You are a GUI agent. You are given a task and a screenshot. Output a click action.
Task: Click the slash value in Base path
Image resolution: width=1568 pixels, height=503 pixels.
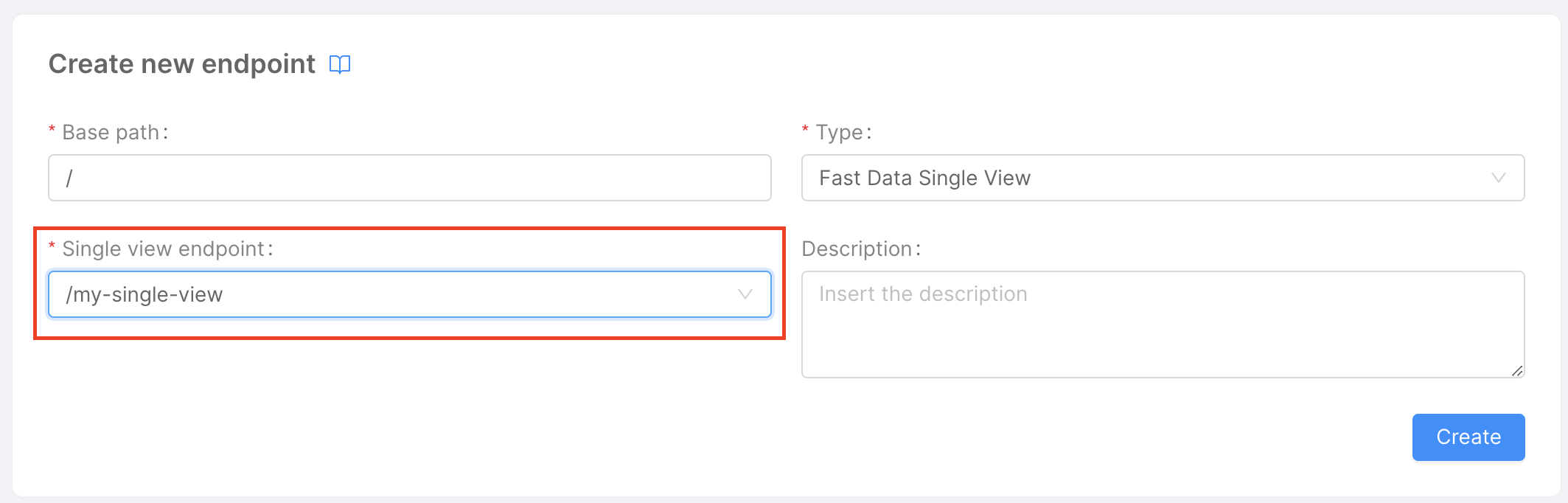pyautogui.click(x=69, y=178)
